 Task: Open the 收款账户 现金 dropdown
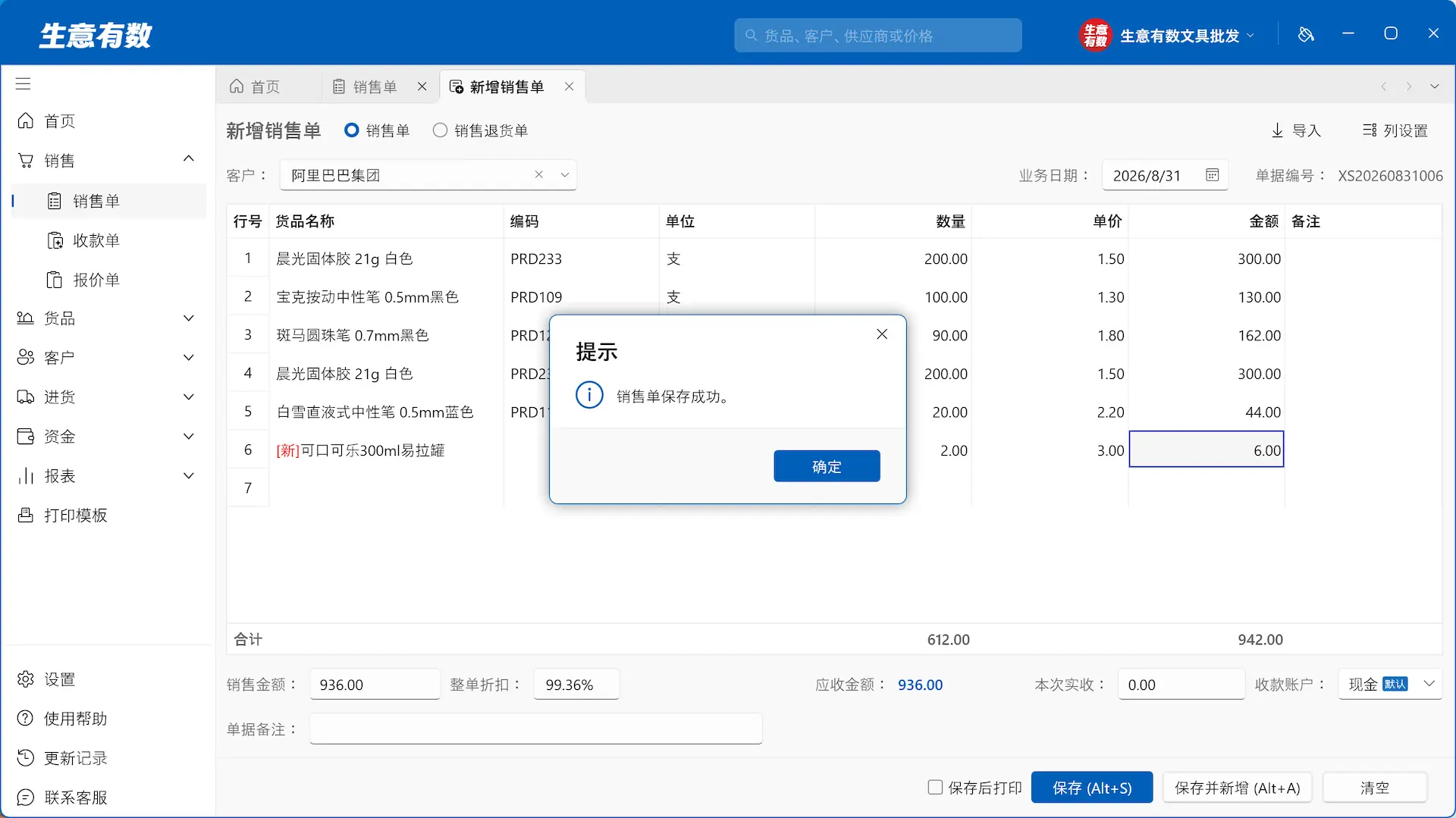[x=1390, y=684]
